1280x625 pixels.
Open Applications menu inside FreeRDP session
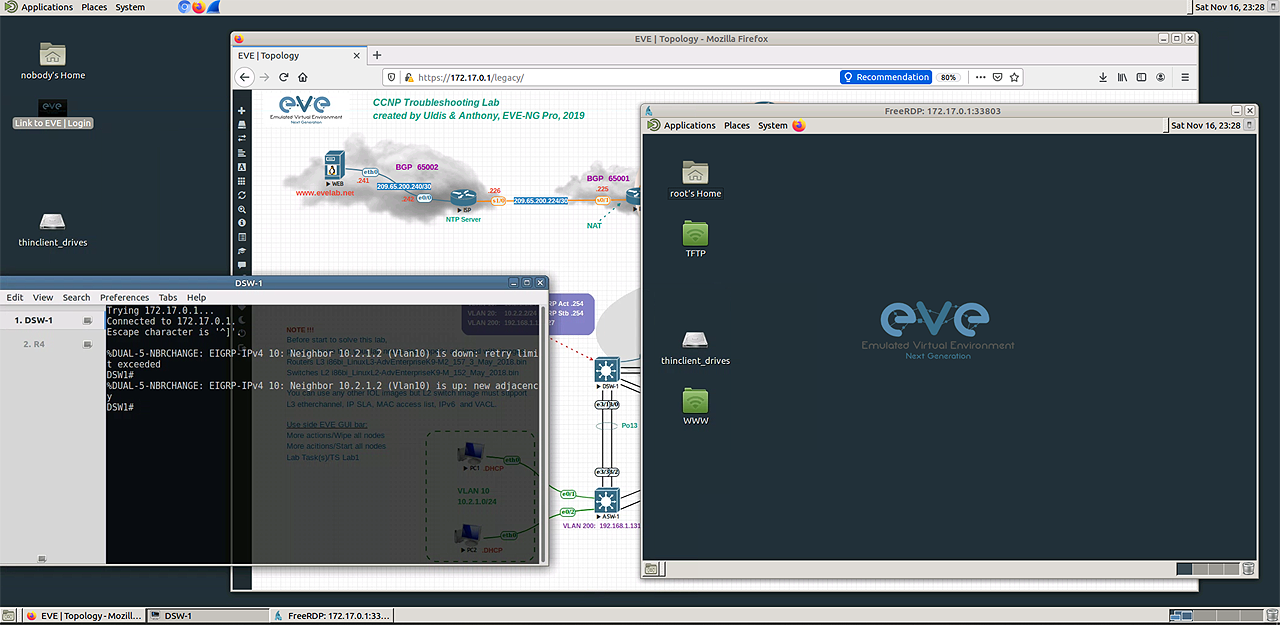[x=689, y=125]
